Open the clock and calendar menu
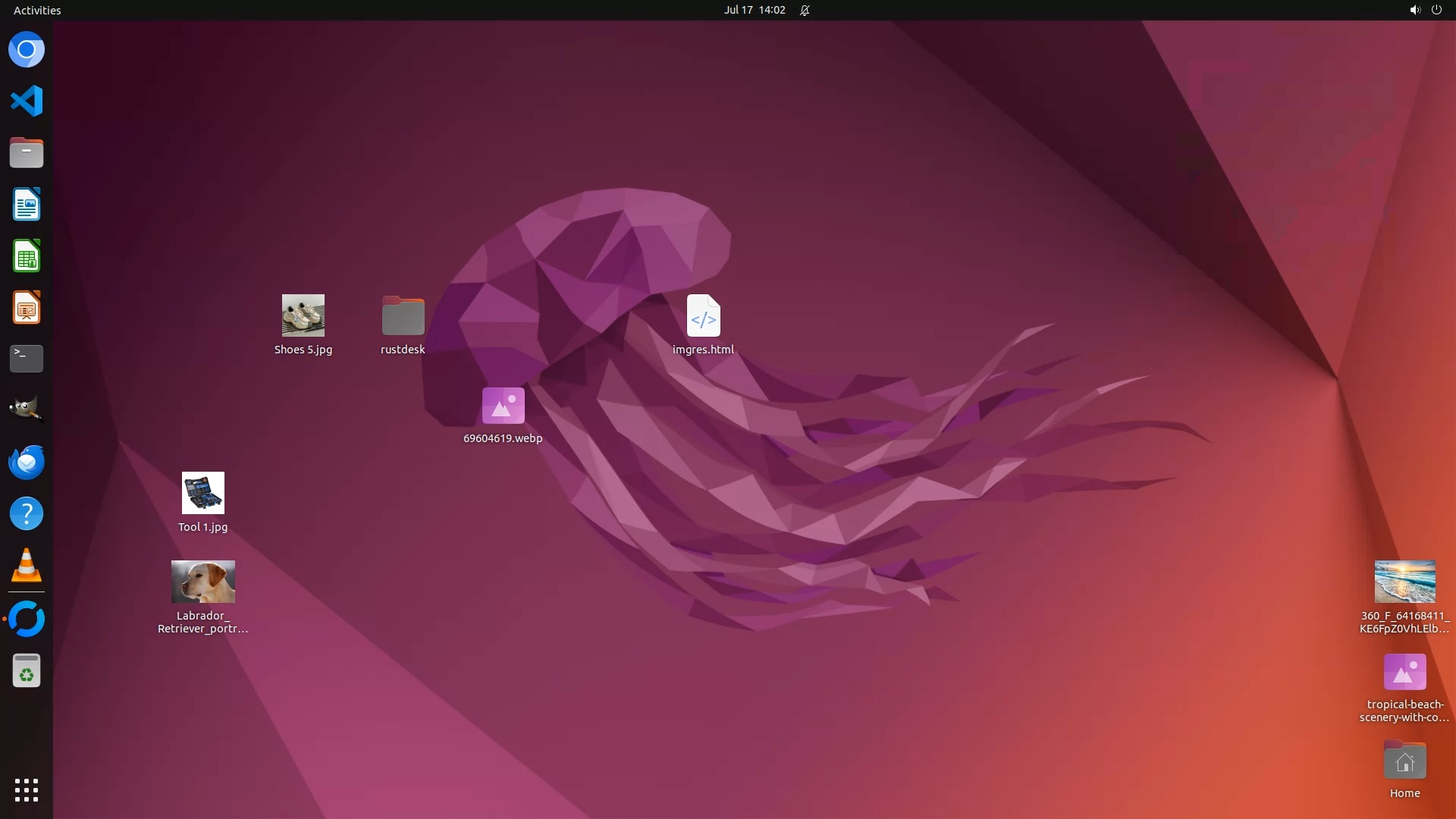1456x819 pixels. 754,10
